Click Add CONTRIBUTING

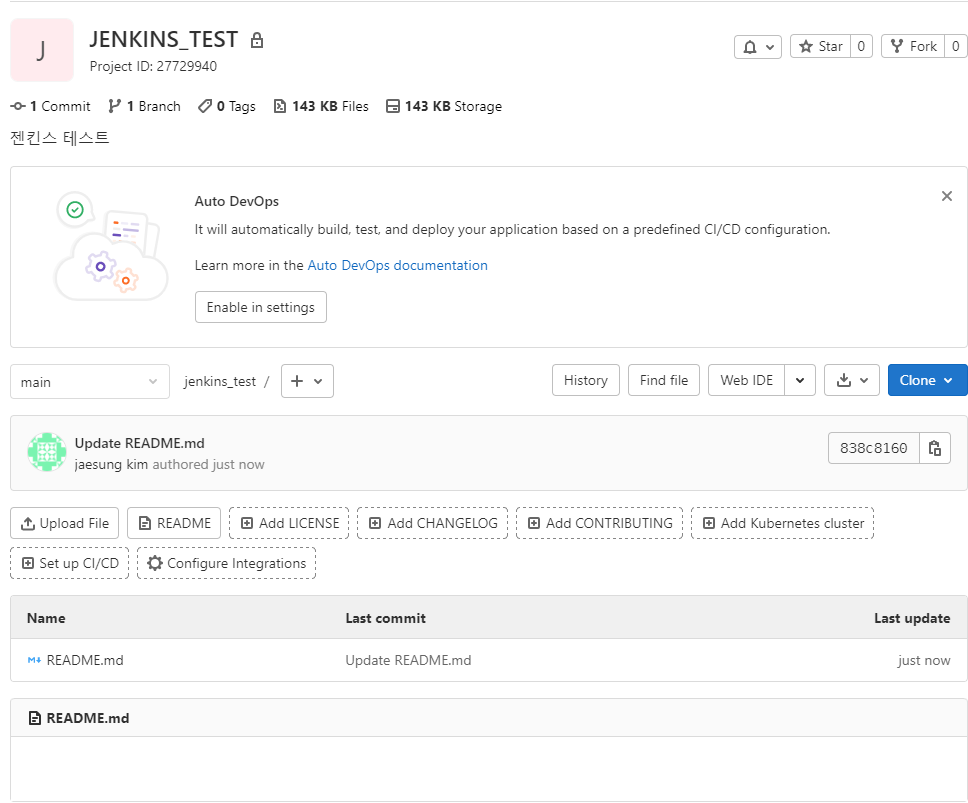pyautogui.click(x=599, y=523)
